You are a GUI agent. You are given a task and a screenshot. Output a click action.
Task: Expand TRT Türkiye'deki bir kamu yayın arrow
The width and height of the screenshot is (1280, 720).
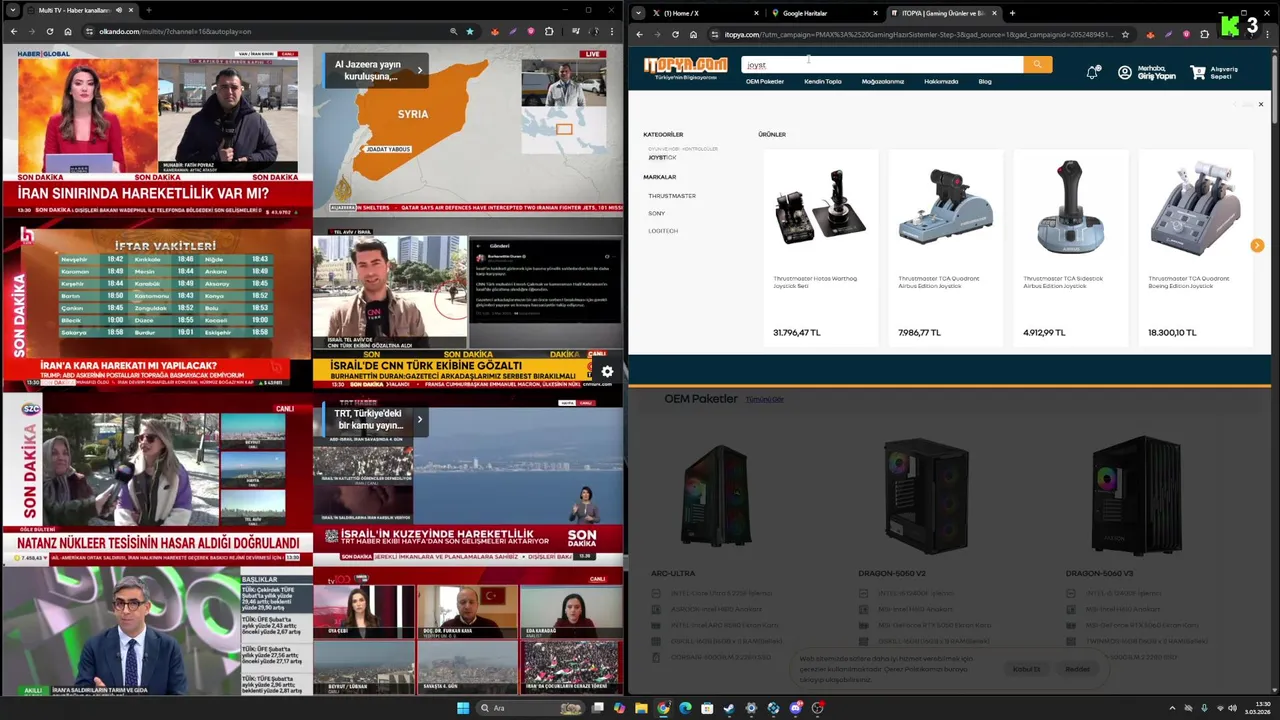(x=420, y=420)
